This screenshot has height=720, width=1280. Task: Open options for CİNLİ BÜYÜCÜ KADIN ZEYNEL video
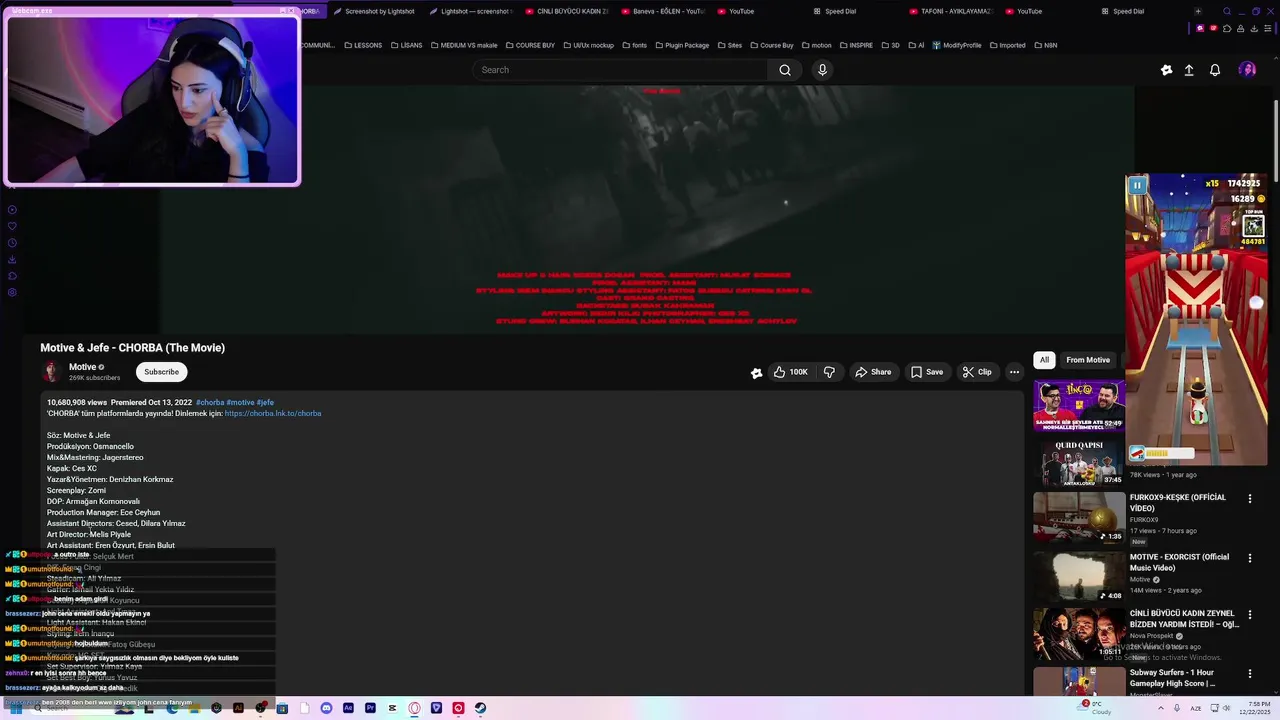click(1249, 614)
